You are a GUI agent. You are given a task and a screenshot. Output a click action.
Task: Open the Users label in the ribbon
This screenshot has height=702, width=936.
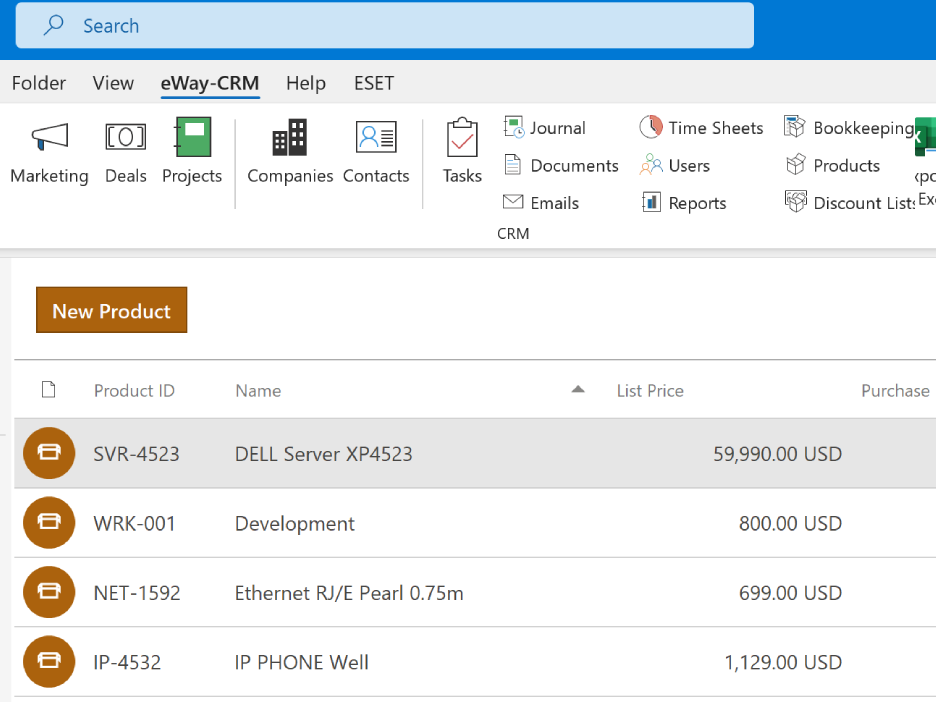click(689, 165)
